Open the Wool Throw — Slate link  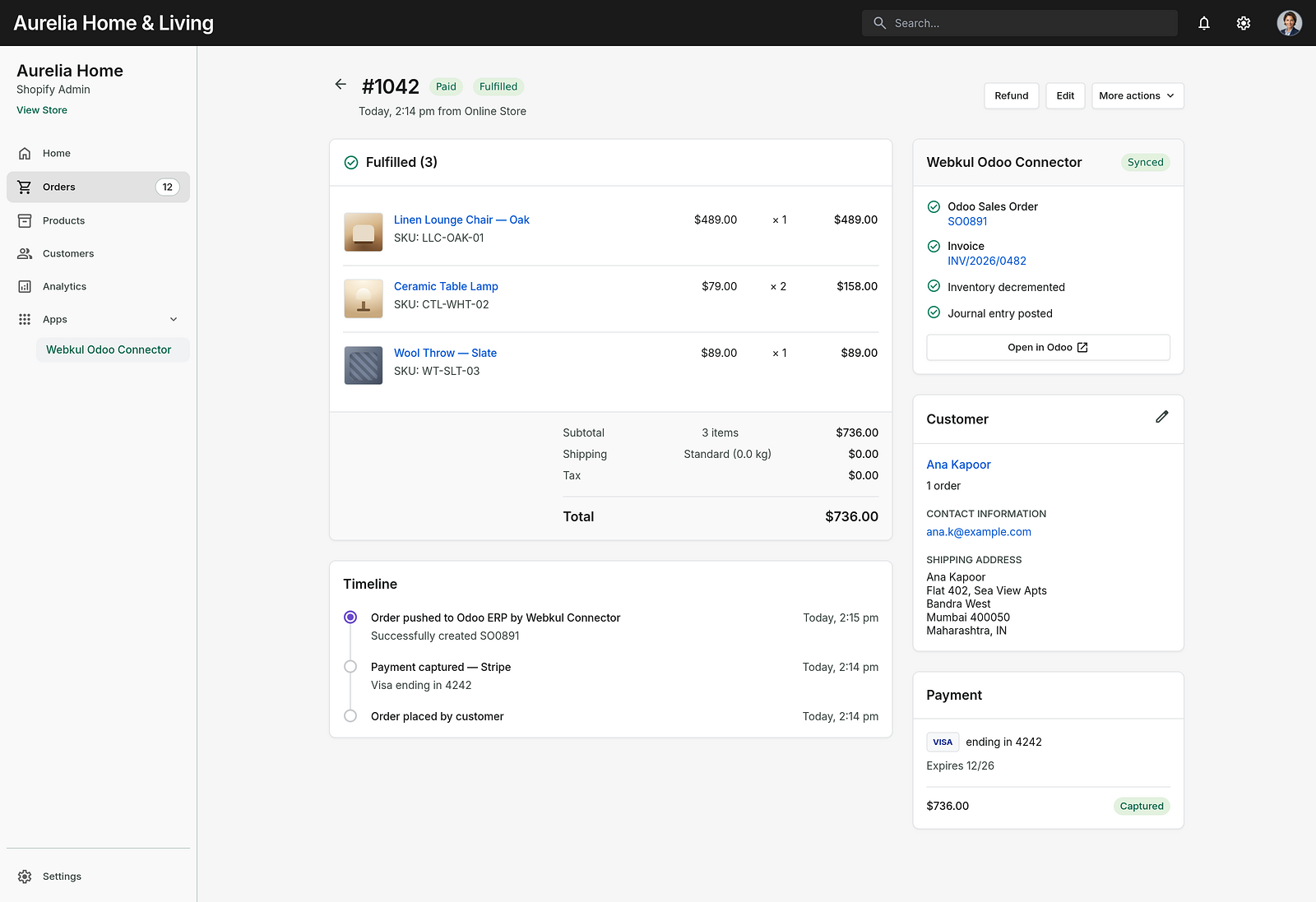pyautogui.click(x=445, y=353)
